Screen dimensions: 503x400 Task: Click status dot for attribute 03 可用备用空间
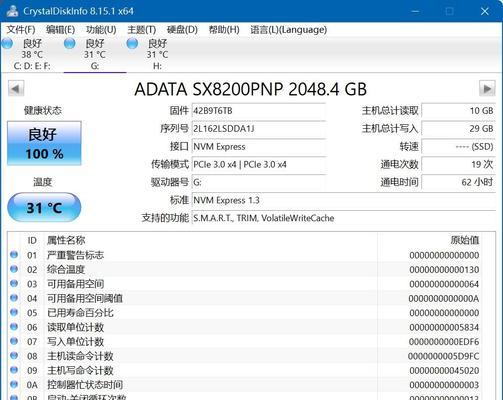[14, 283]
